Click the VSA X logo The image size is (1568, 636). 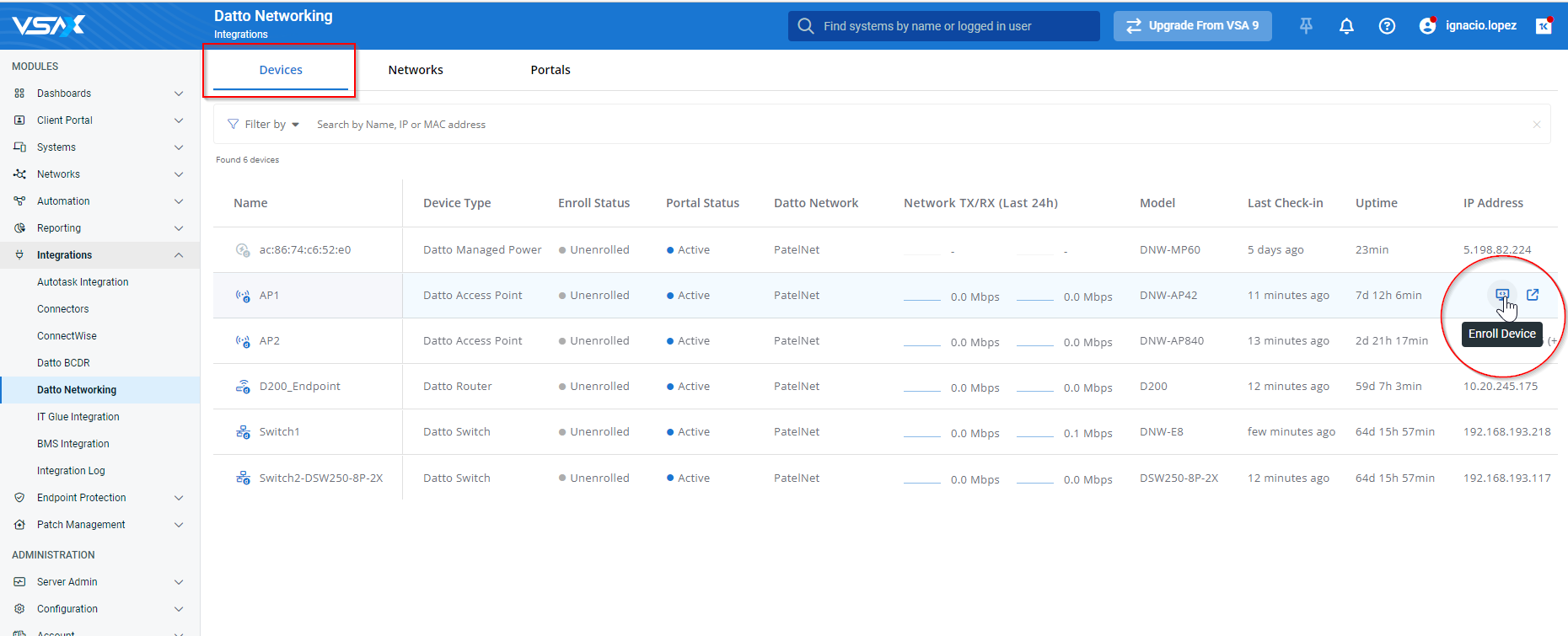[x=49, y=25]
